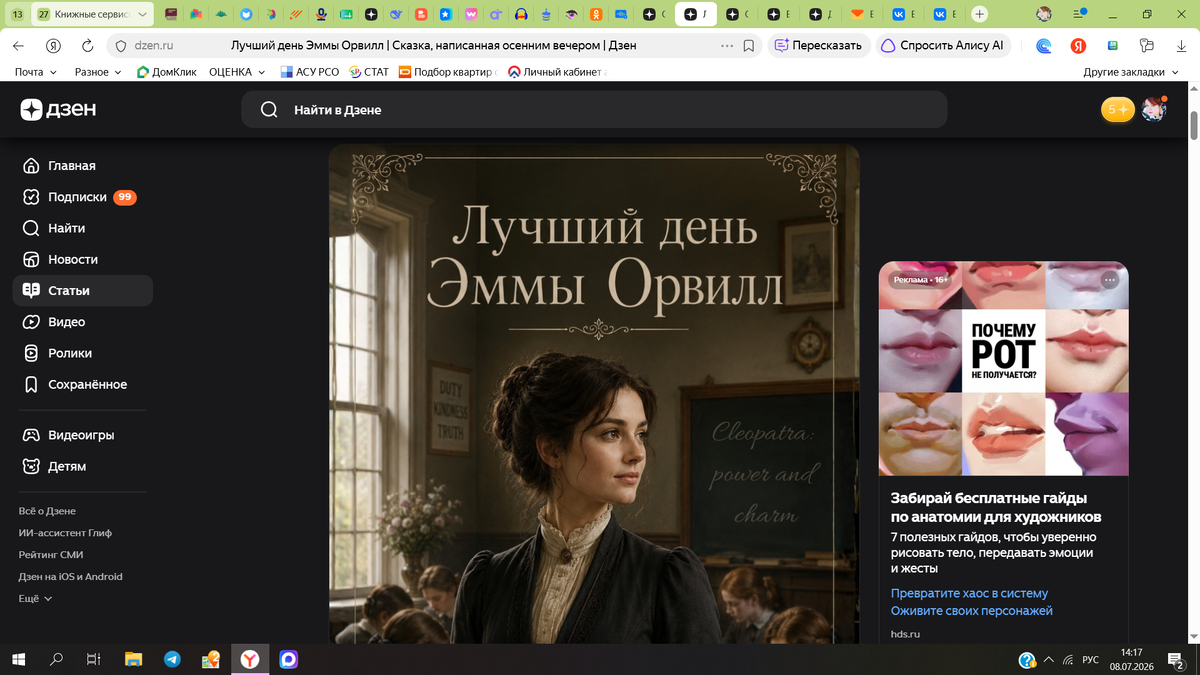Bookmark the page with the bookmark icon

pos(749,45)
